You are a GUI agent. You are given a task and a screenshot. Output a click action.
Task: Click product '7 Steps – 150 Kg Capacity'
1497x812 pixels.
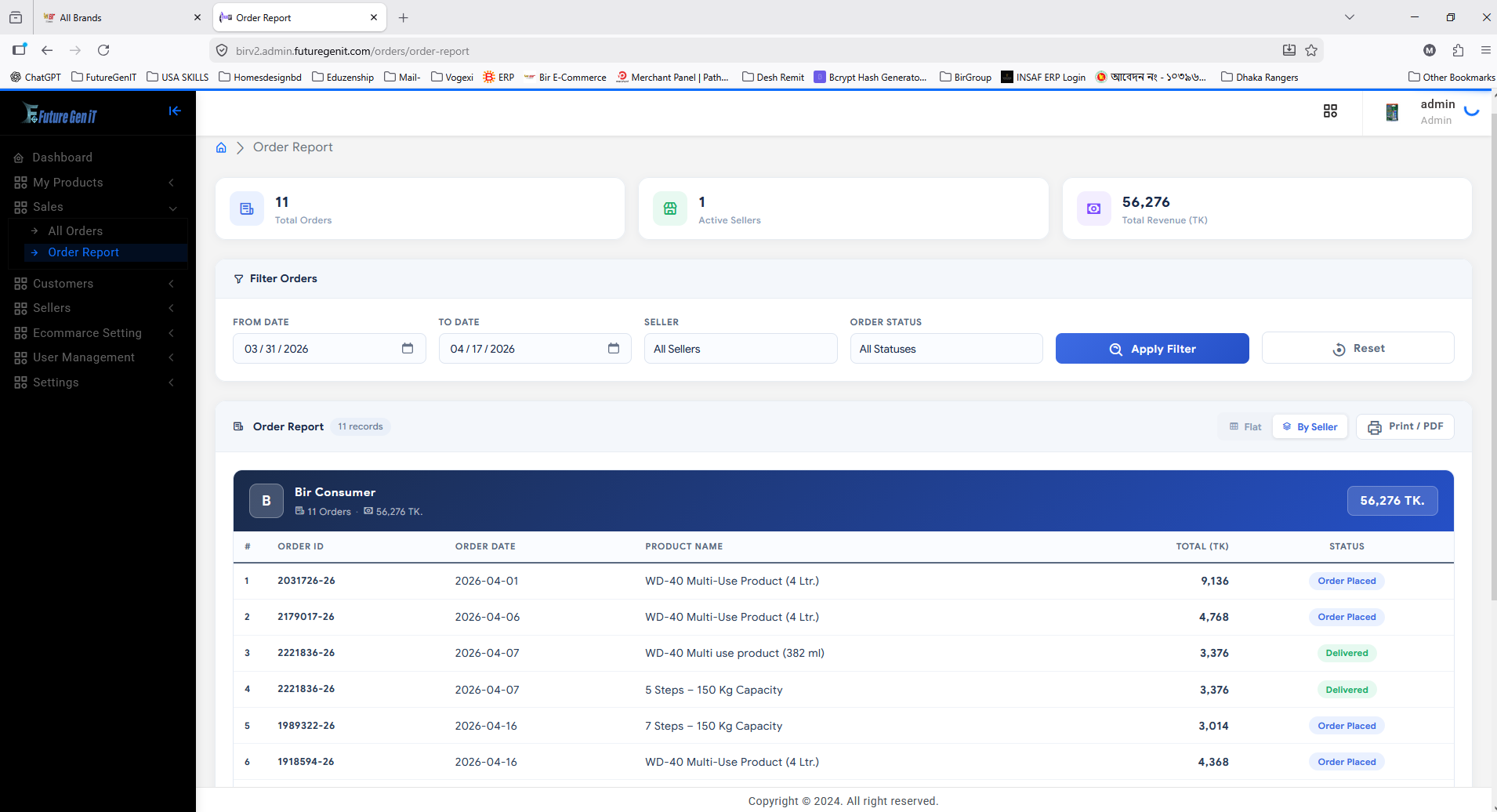coord(714,726)
